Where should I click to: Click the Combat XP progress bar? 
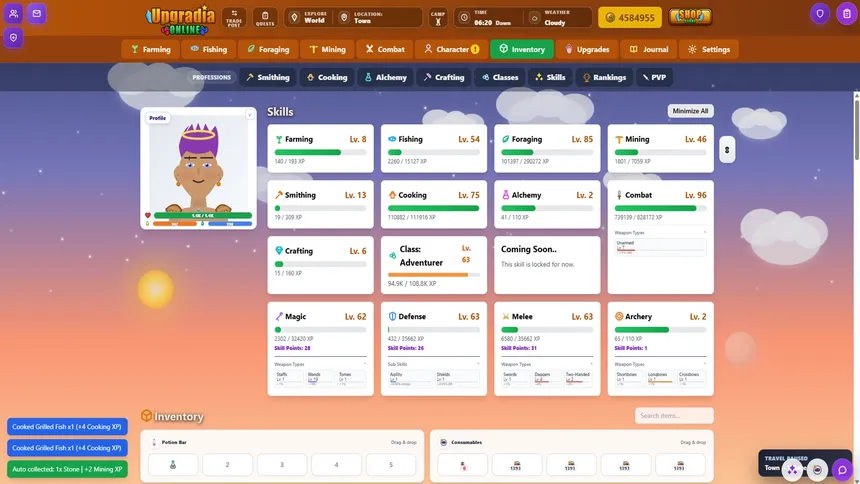[x=660, y=209]
